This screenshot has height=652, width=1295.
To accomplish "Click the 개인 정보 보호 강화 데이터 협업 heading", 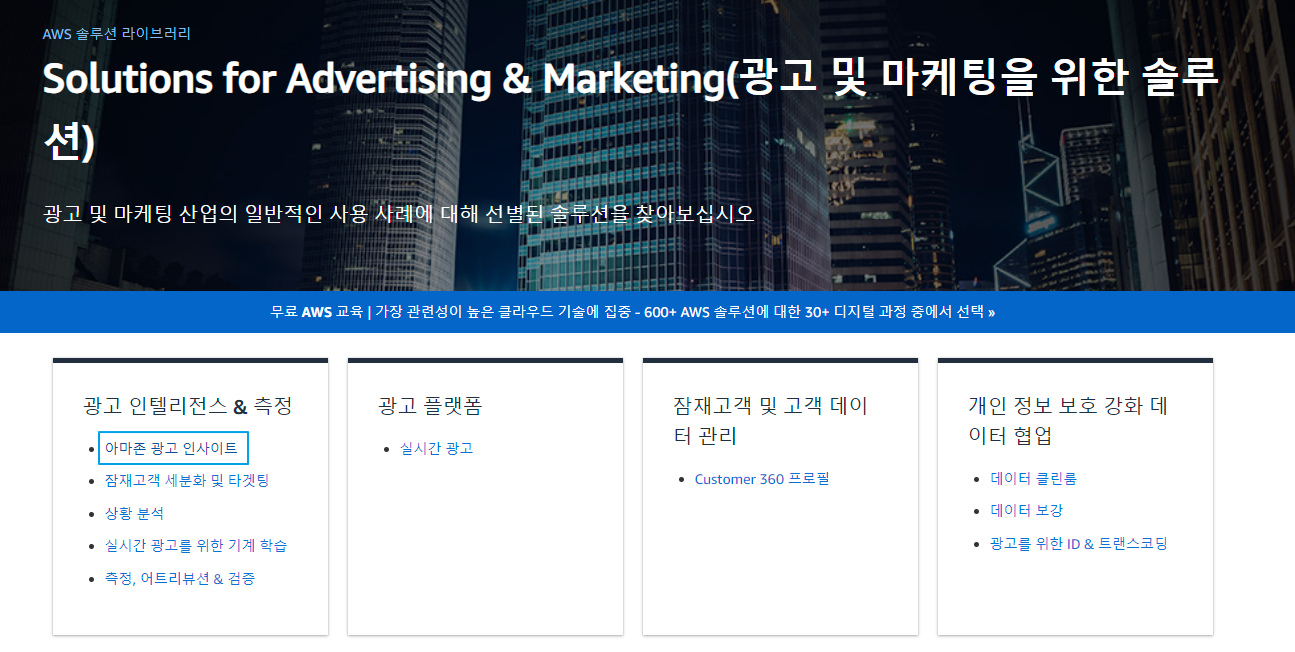I will tap(1068, 421).
